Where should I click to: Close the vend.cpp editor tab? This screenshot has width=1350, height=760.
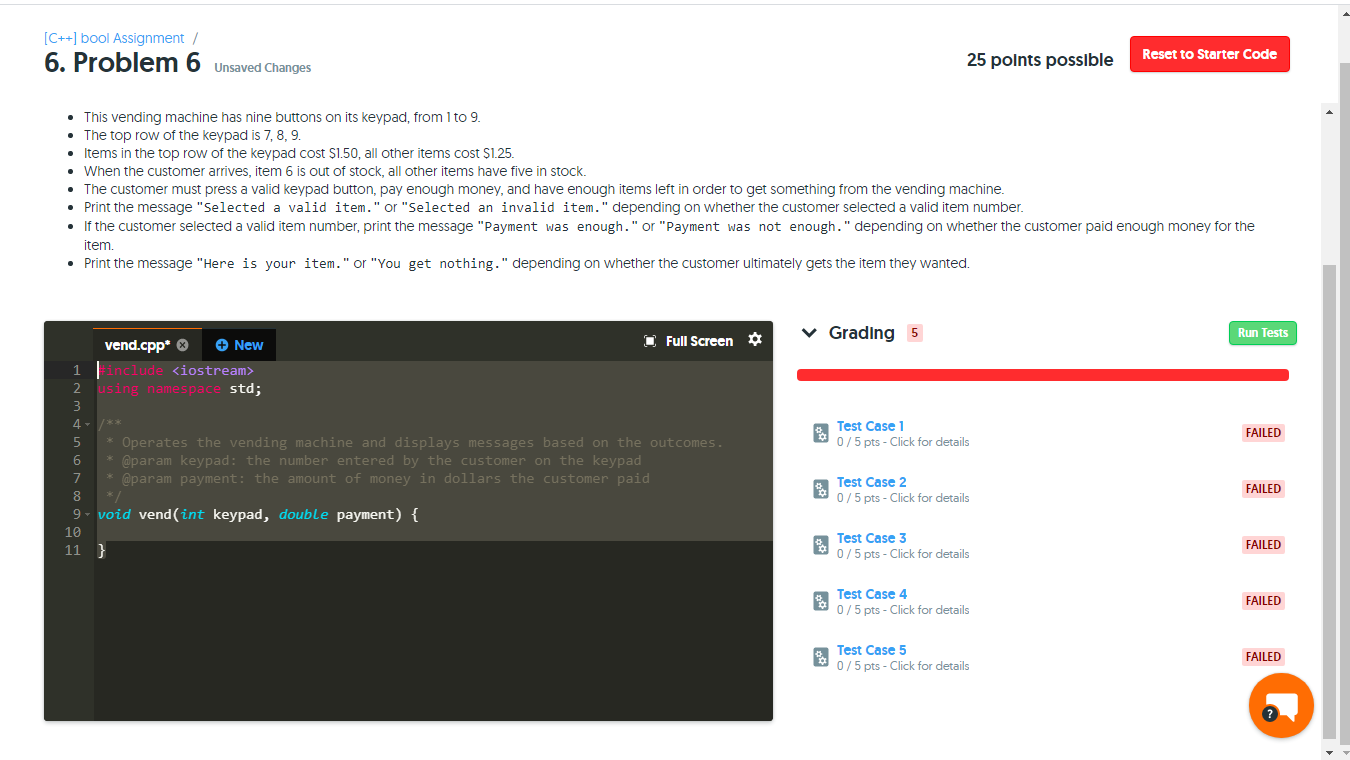182,344
